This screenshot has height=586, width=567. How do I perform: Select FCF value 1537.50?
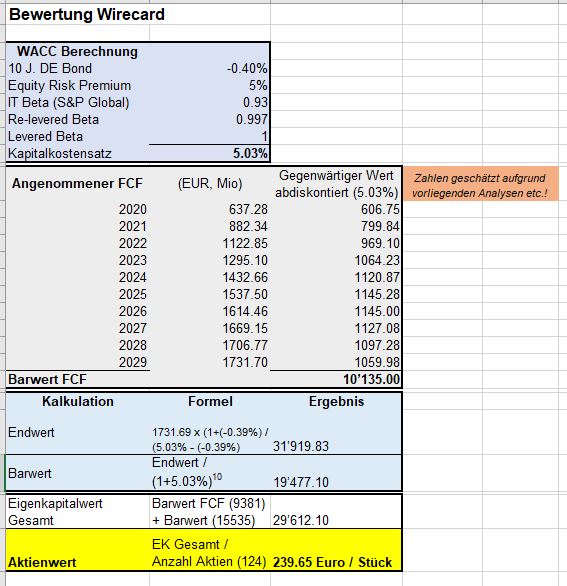point(245,294)
